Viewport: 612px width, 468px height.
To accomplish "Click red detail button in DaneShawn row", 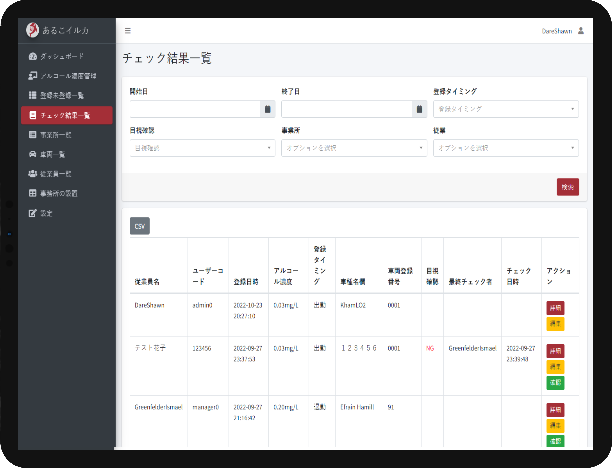I will 554,308.
